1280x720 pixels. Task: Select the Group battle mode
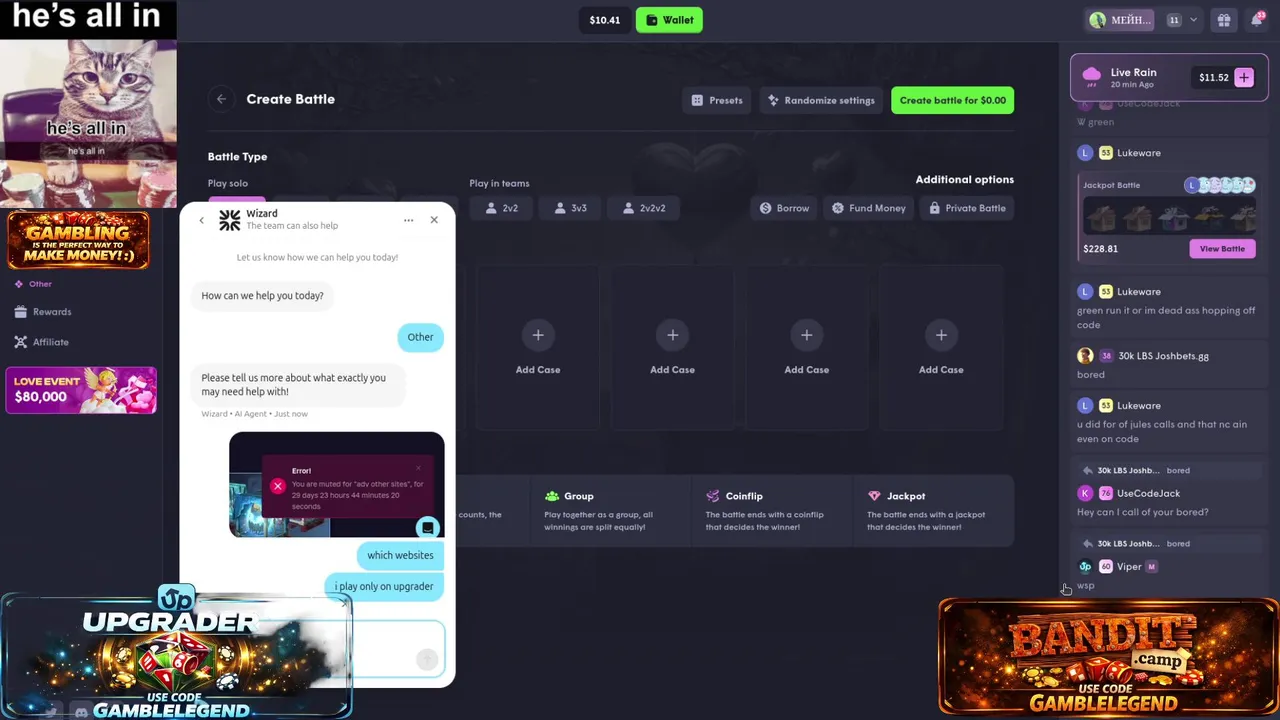point(610,511)
